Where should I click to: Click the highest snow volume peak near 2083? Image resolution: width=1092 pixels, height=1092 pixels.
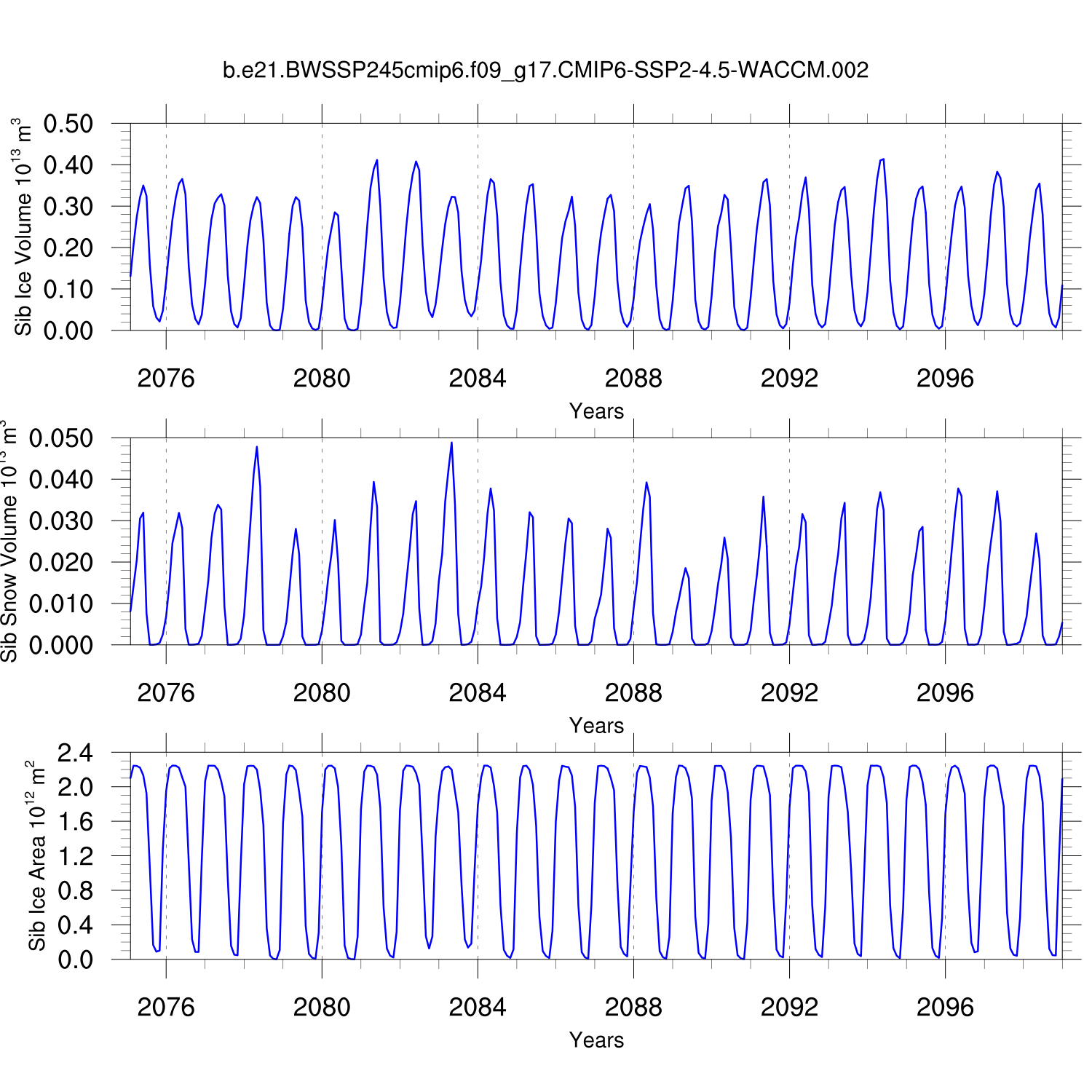(x=451, y=443)
